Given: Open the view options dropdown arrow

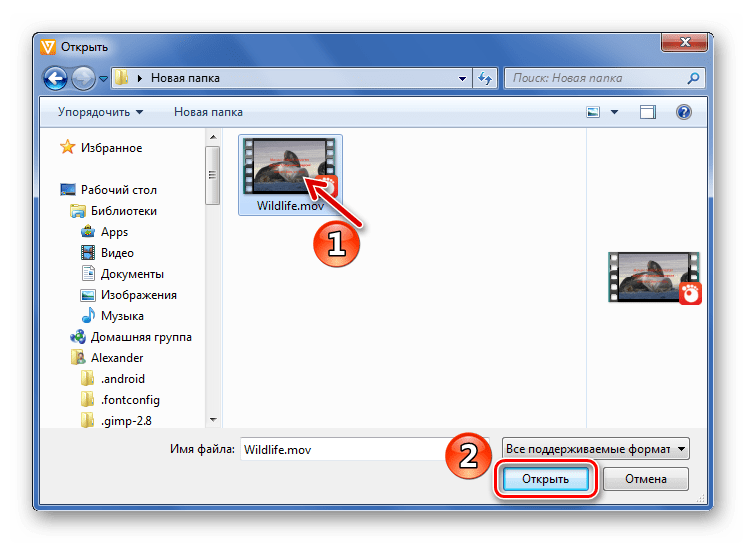Looking at the screenshot, I should tap(615, 112).
